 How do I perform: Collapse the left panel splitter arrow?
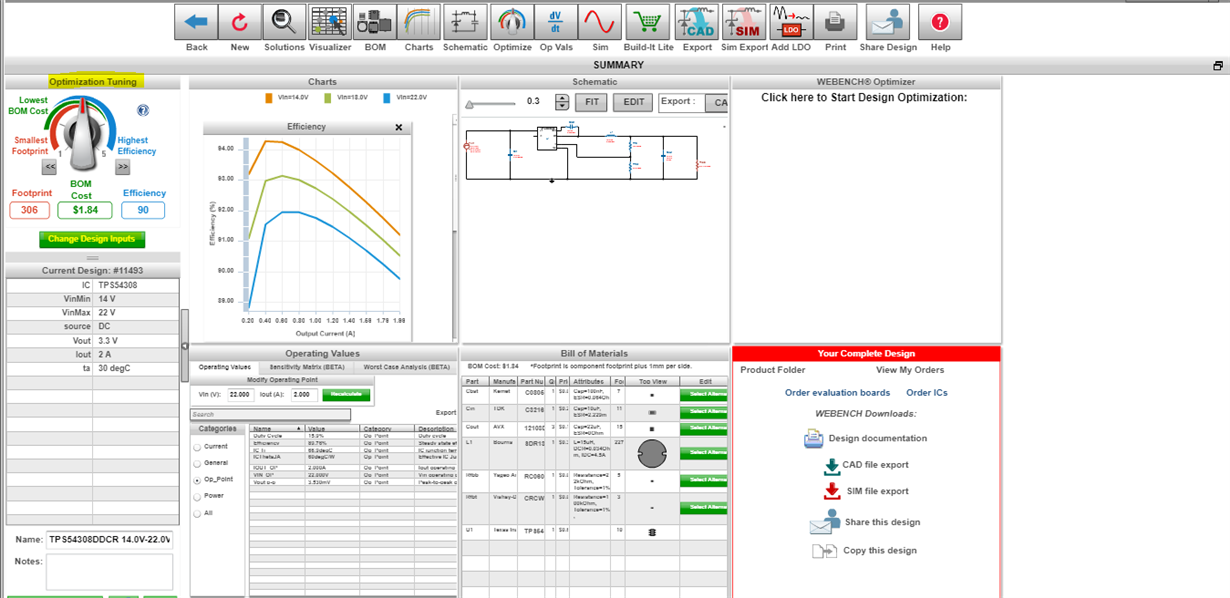pos(184,346)
